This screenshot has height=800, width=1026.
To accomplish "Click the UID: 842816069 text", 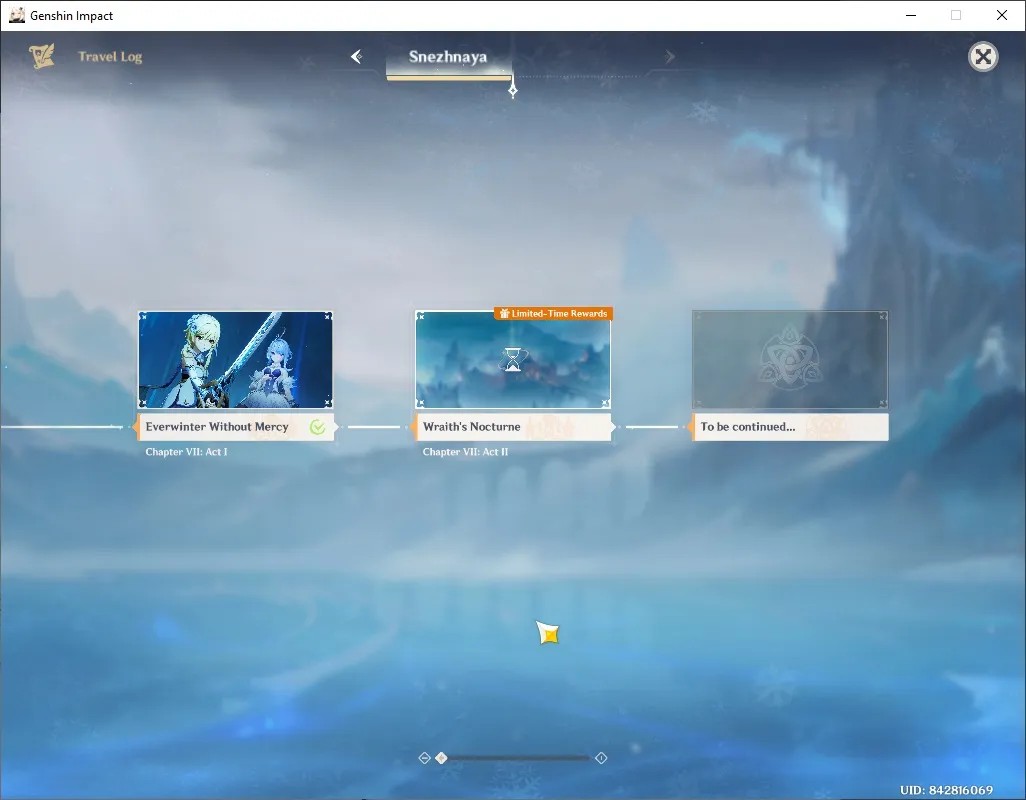I will [946, 790].
